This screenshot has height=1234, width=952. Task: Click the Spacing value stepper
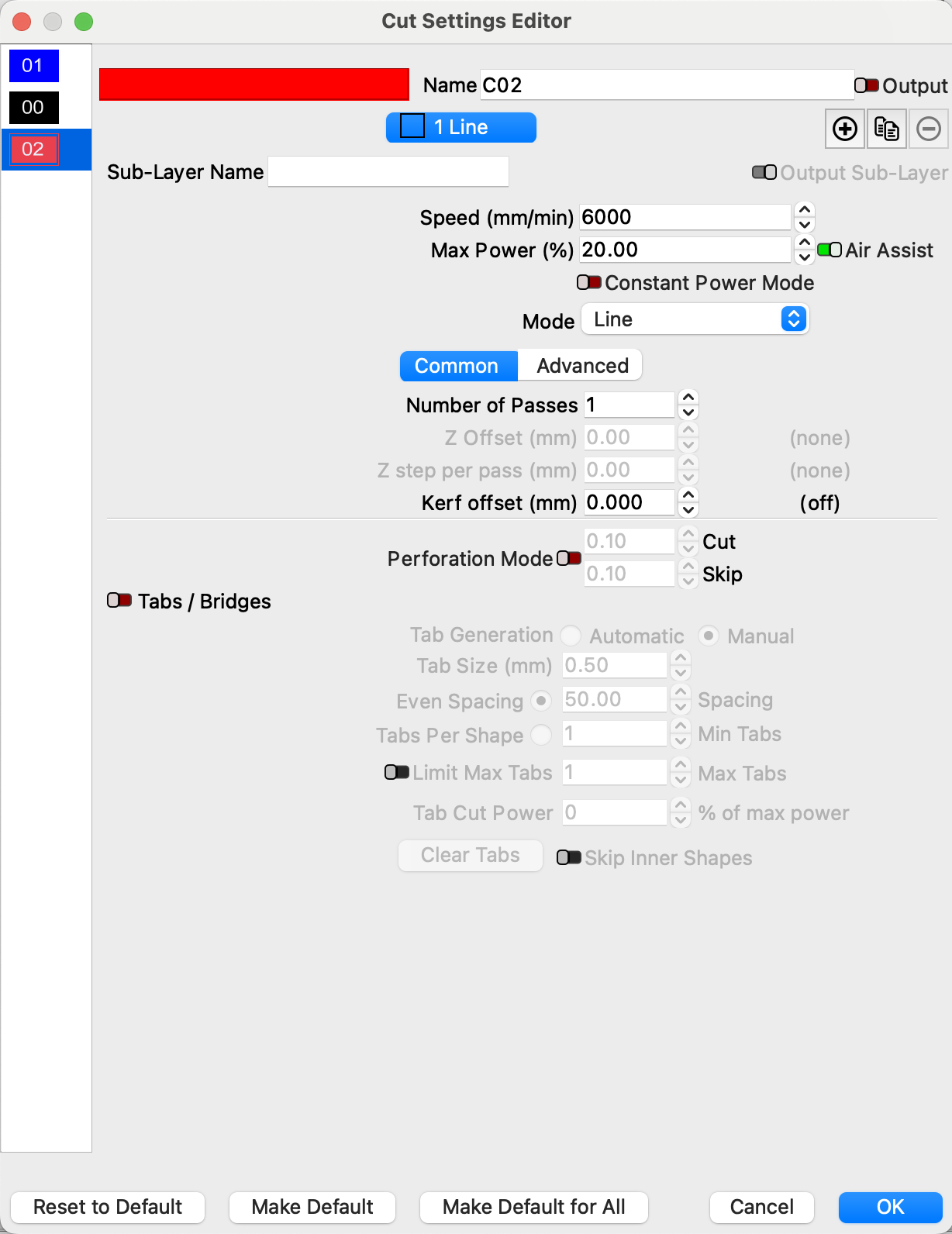pos(681,699)
